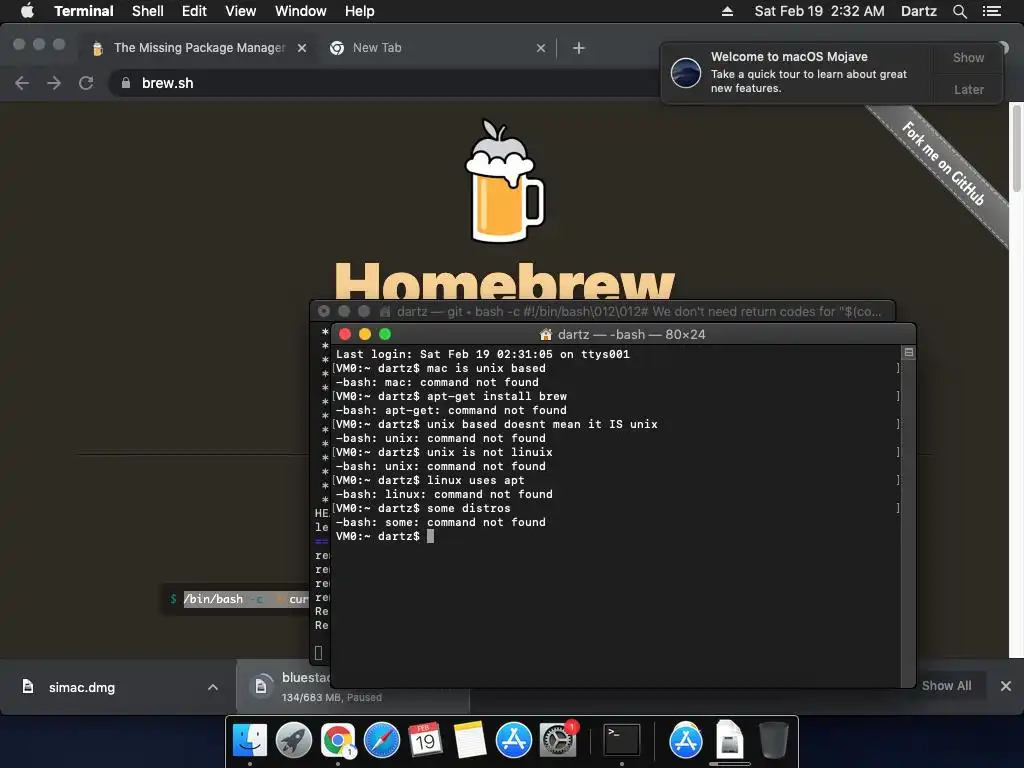The width and height of the screenshot is (1024, 768).
Task: Click the /bin/bash install command text
Action: click(246, 599)
